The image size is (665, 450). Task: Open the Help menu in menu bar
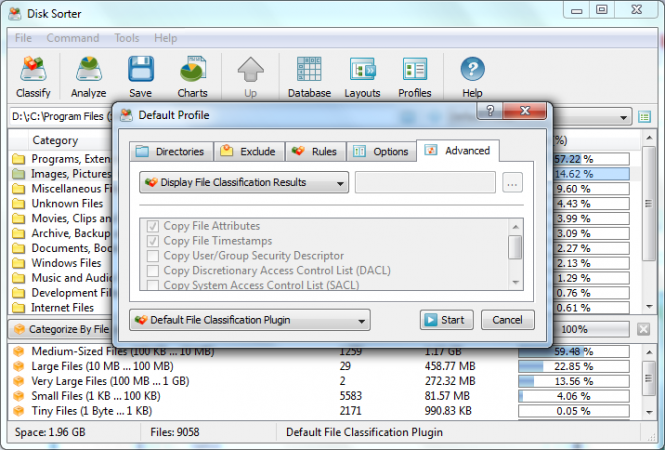165,38
